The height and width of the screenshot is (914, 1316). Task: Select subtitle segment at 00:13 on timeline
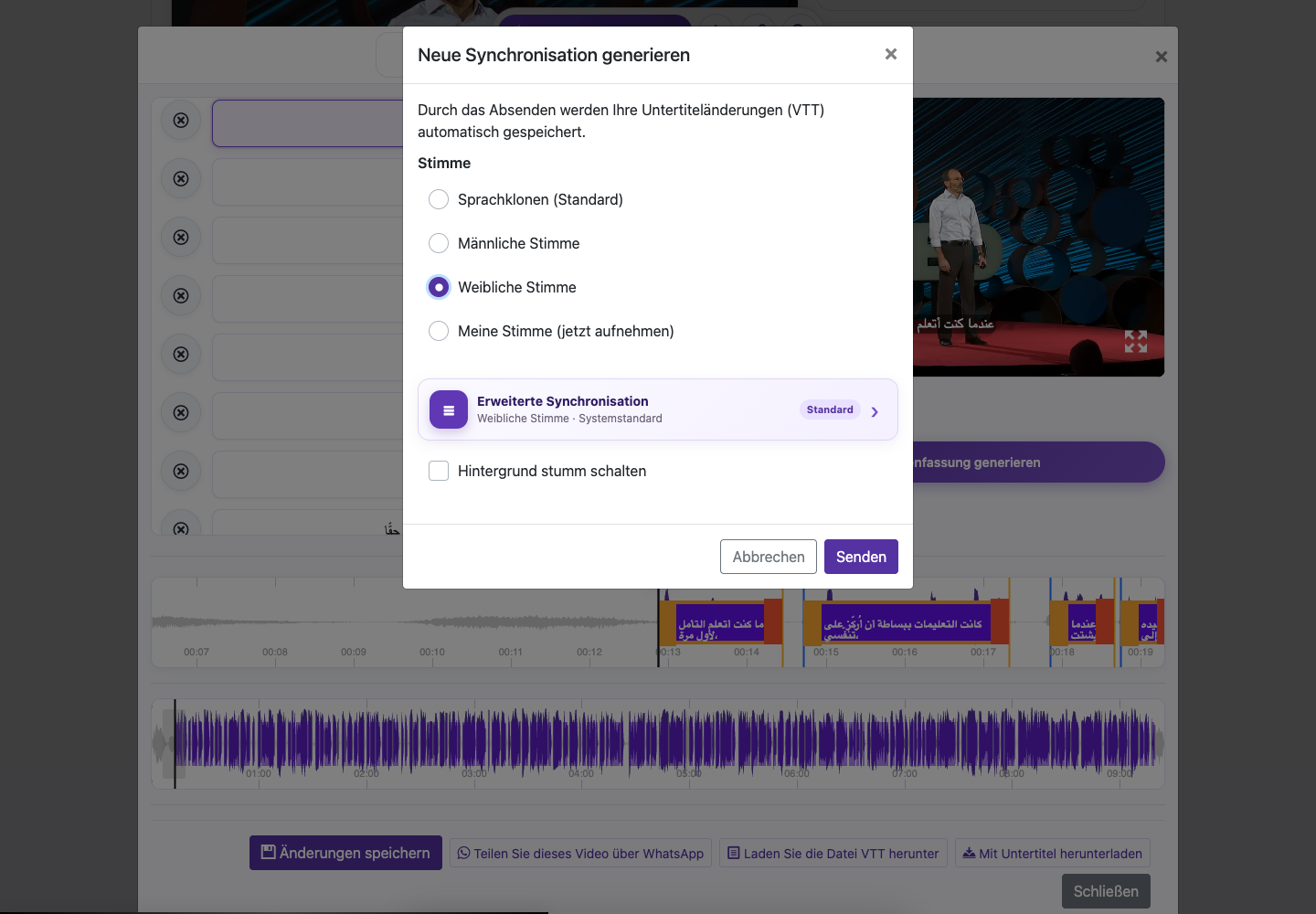[720, 622]
